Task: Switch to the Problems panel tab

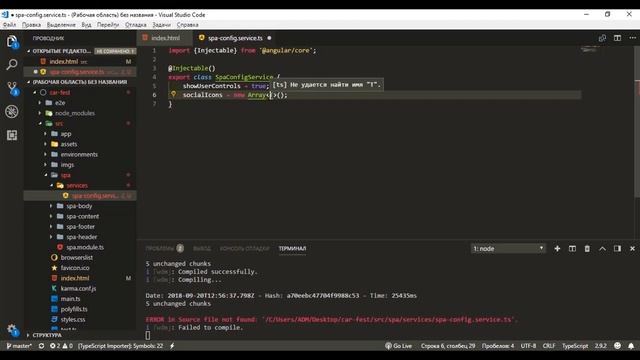Action: [x=164, y=249]
